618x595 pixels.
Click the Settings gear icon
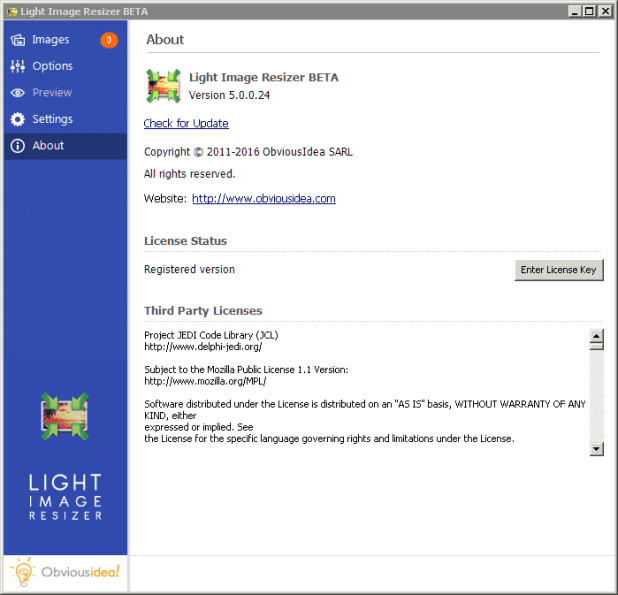click(18, 119)
